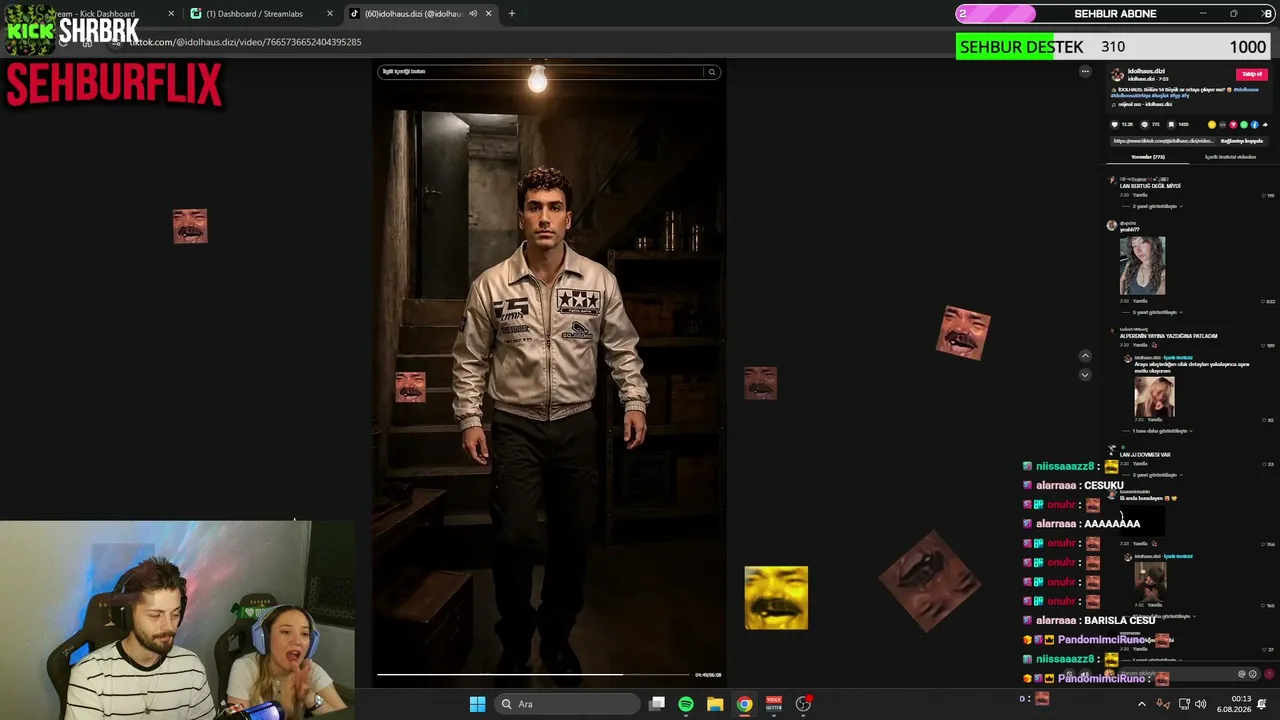Open the creator's videos tab
This screenshot has height=720, width=1280.
click(x=1230, y=157)
